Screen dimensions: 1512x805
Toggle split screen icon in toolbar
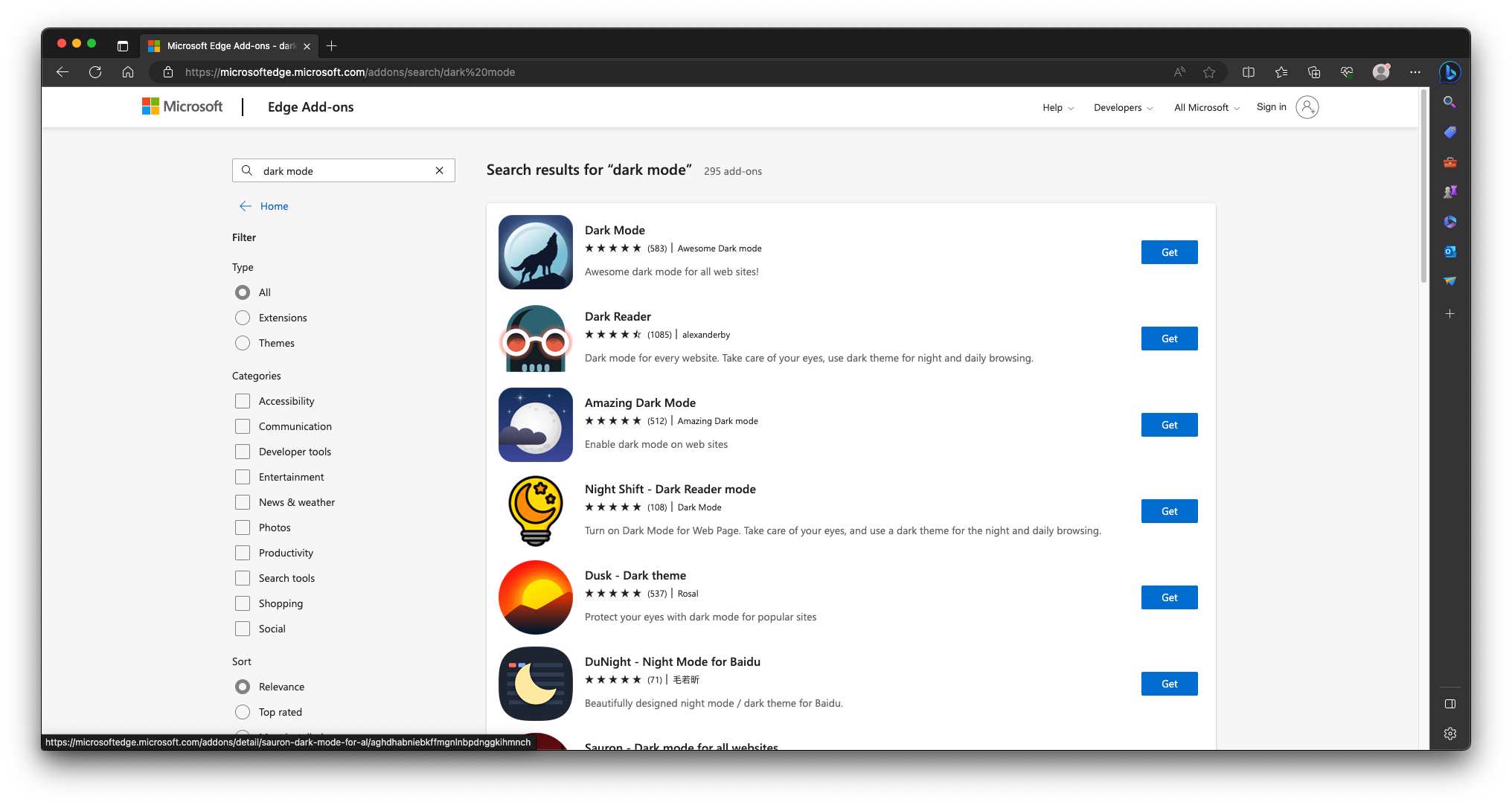click(1249, 72)
